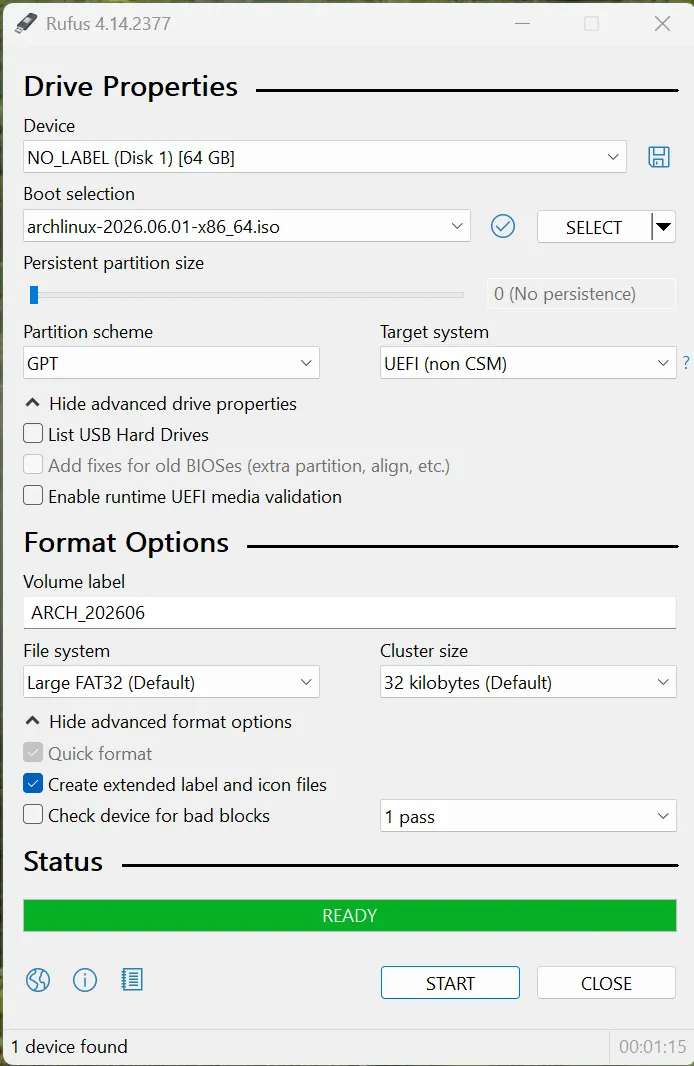Viewport: 694px width, 1066px height.
Task: Click the '1 device found' status text
Action: coord(69,1046)
